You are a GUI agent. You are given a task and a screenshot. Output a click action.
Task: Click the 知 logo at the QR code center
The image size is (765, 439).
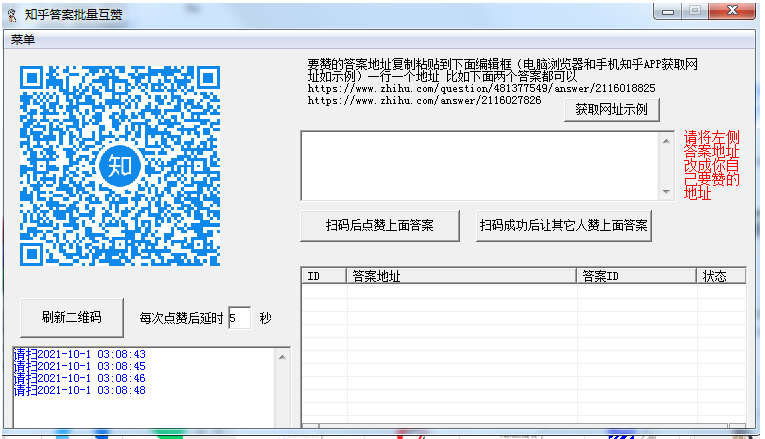121,164
